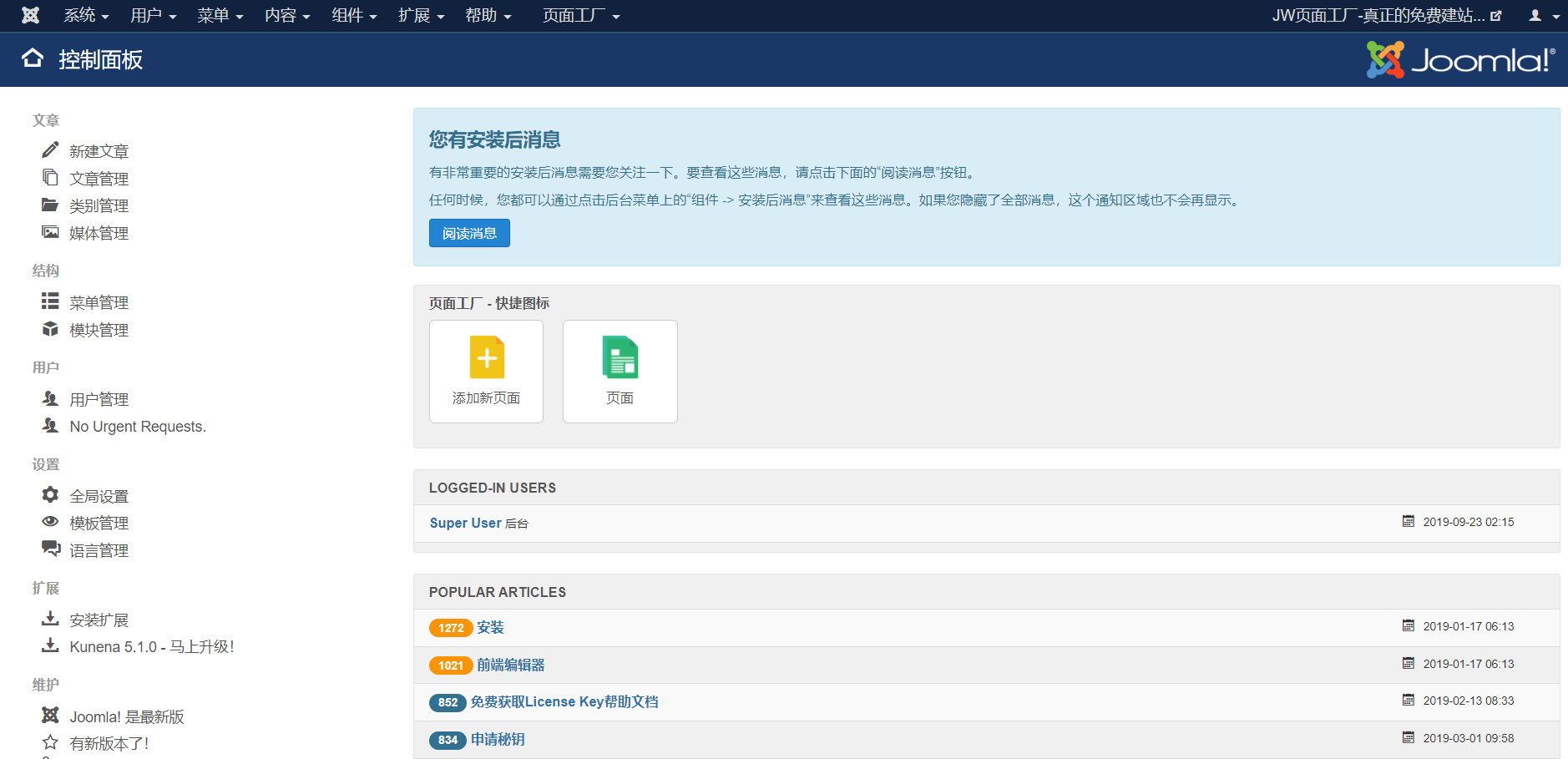This screenshot has height=759, width=1568.
Task: Open the 申请秘钥 article link
Action: [x=498, y=739]
